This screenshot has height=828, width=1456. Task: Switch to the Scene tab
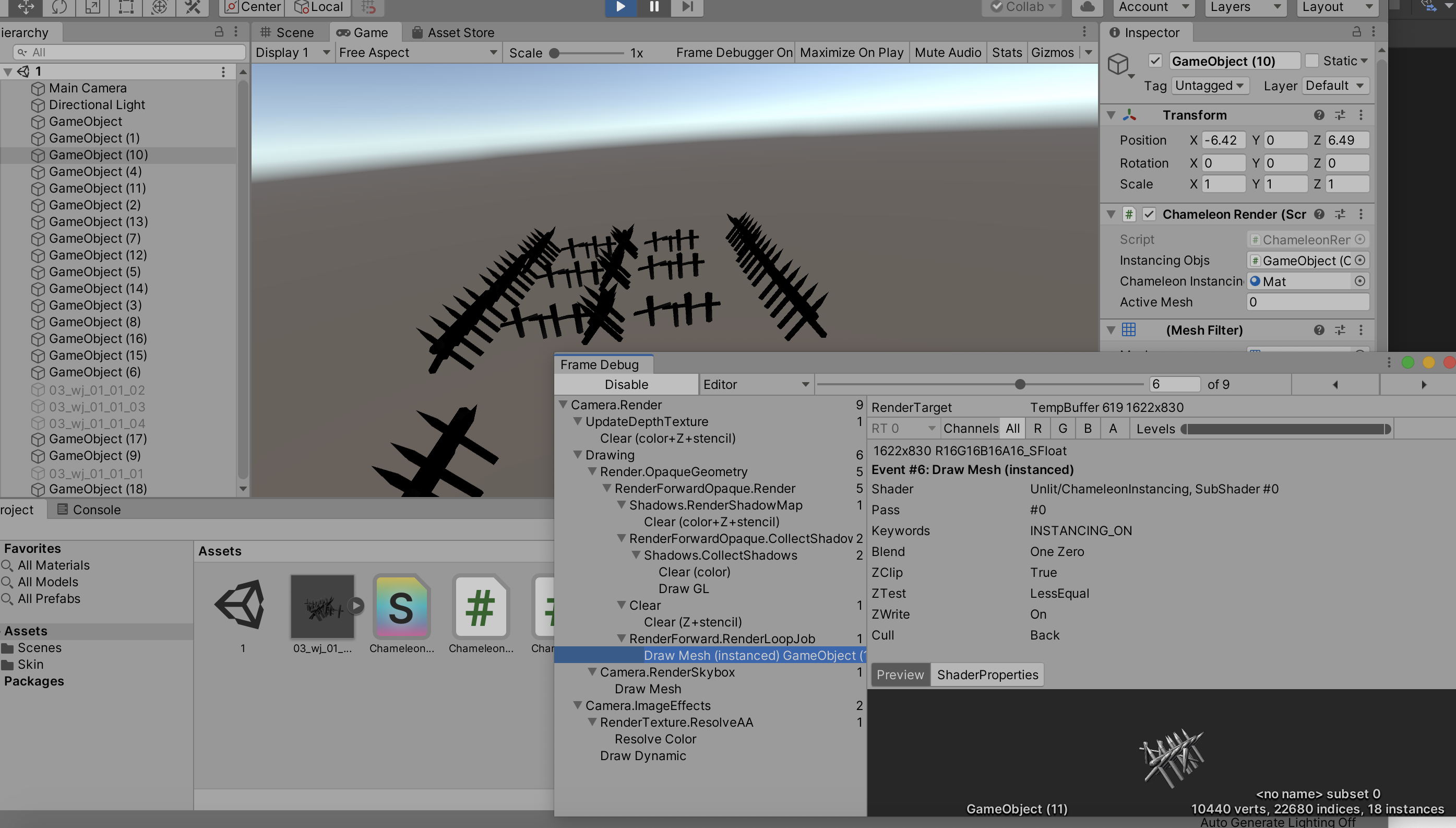pos(289,32)
